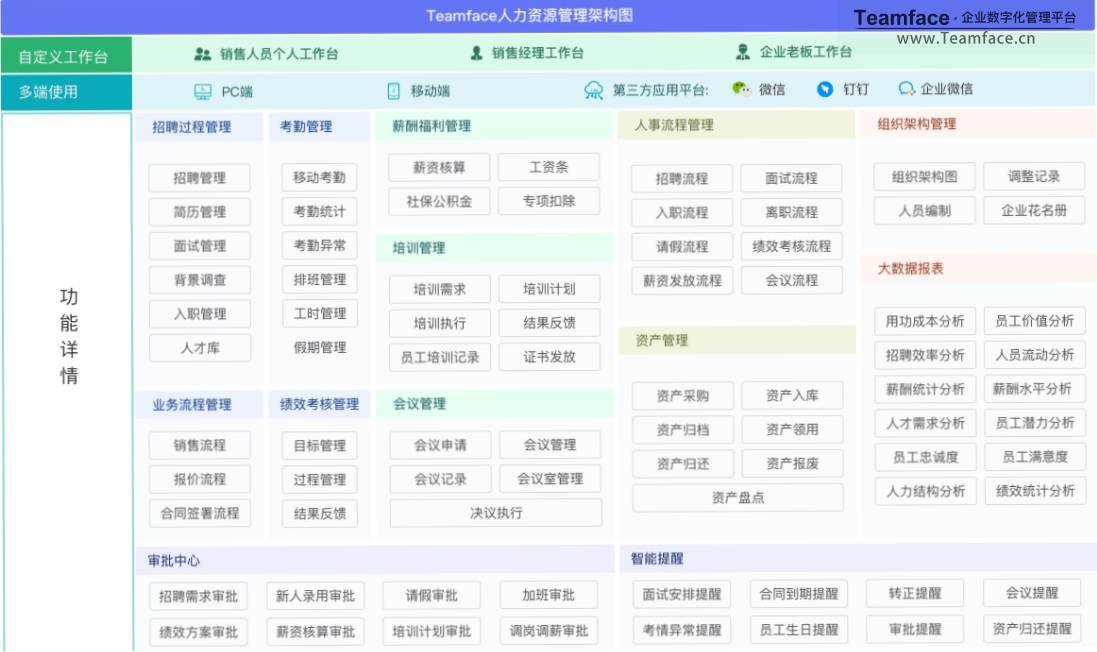
Task: Click the 绩效统计分析 button
Action: pos(1035,491)
